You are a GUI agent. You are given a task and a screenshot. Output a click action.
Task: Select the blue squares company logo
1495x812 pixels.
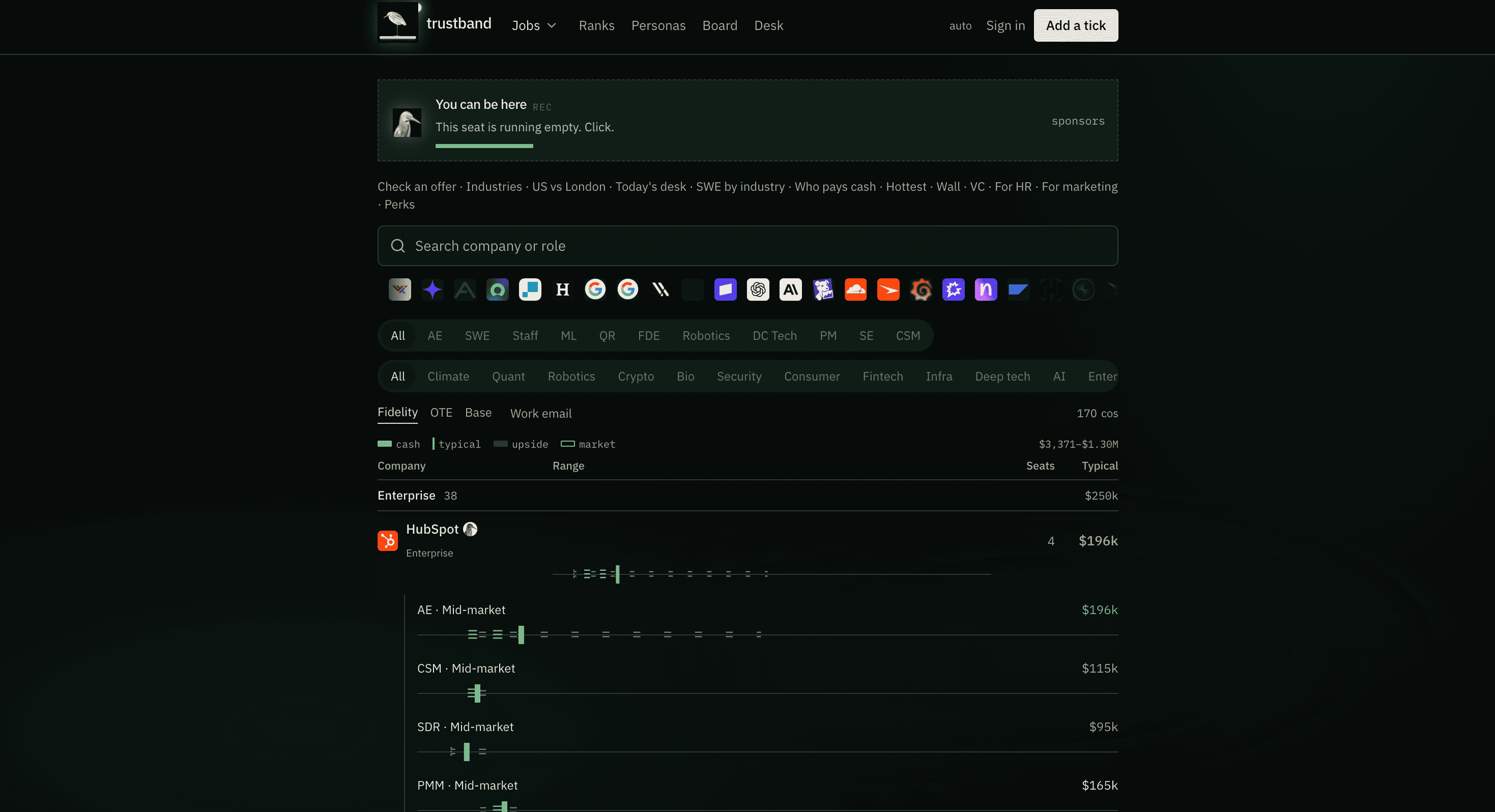tap(530, 289)
